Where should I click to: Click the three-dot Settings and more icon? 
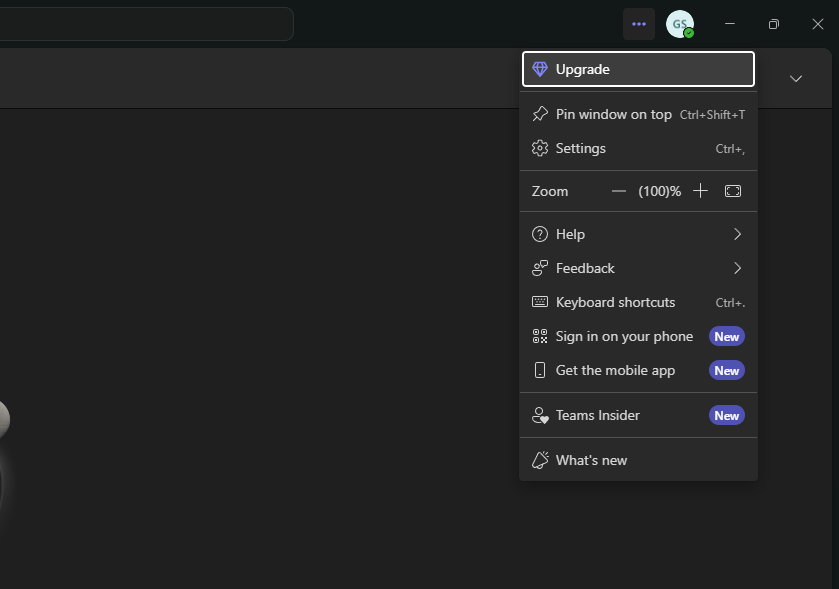[638, 24]
